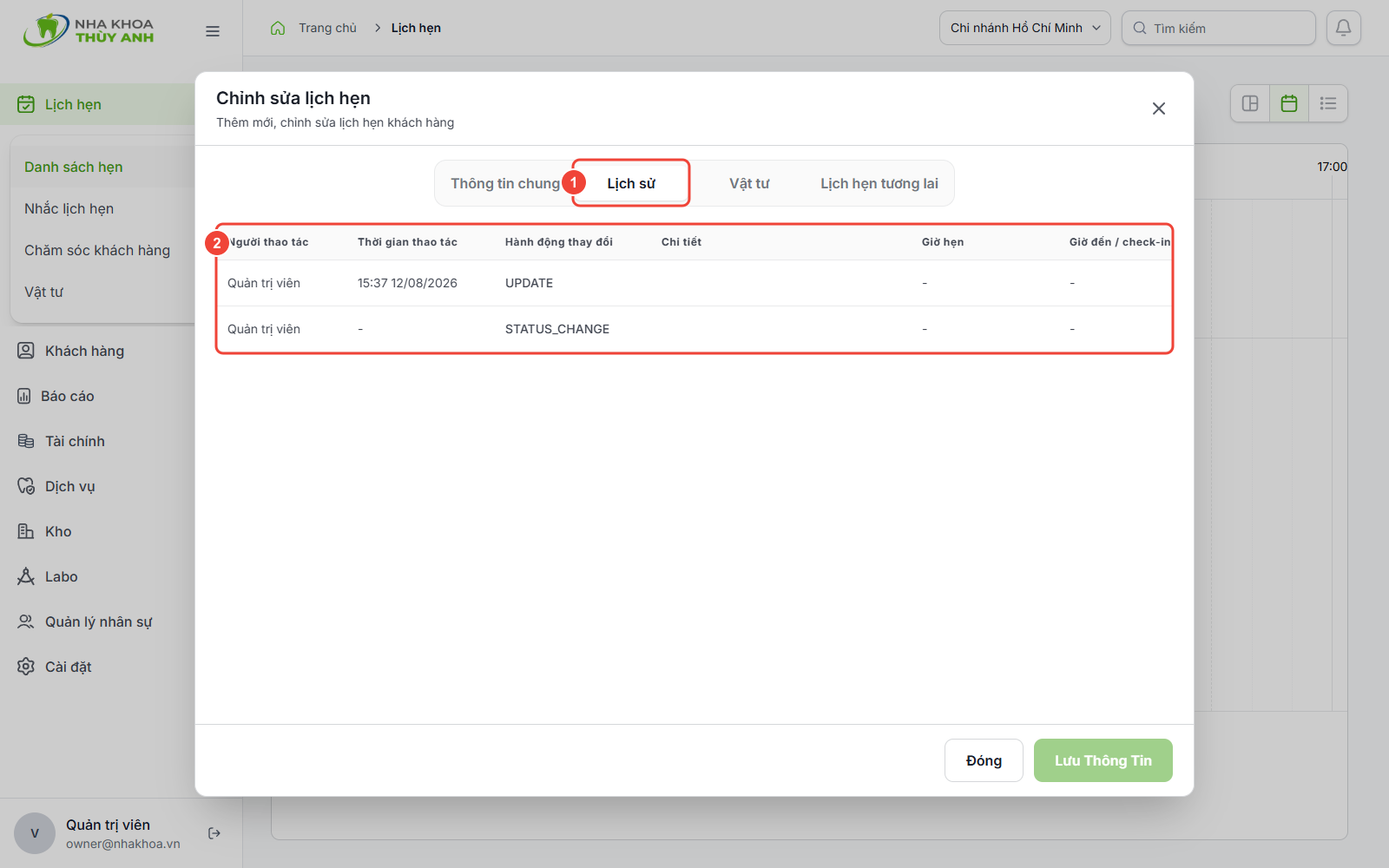
Task: Open the Chi nhánh Hồ Chí Minh dropdown
Action: point(1024,28)
